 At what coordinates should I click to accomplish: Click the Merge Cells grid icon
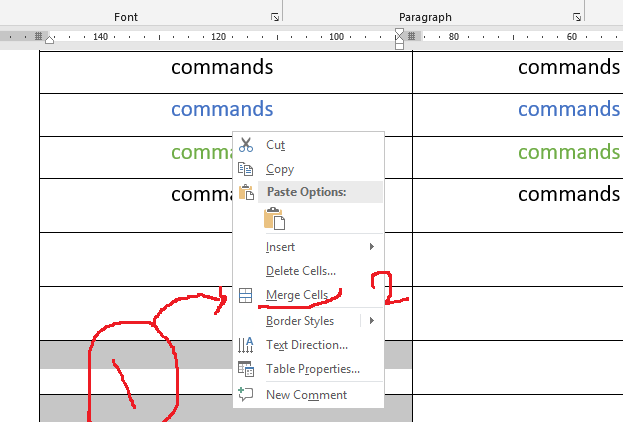click(246, 296)
